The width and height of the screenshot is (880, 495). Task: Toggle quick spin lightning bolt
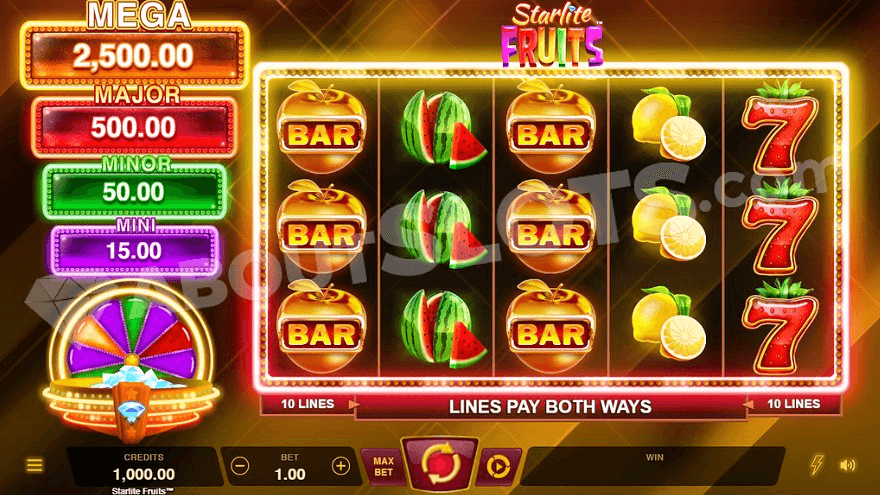point(817,465)
